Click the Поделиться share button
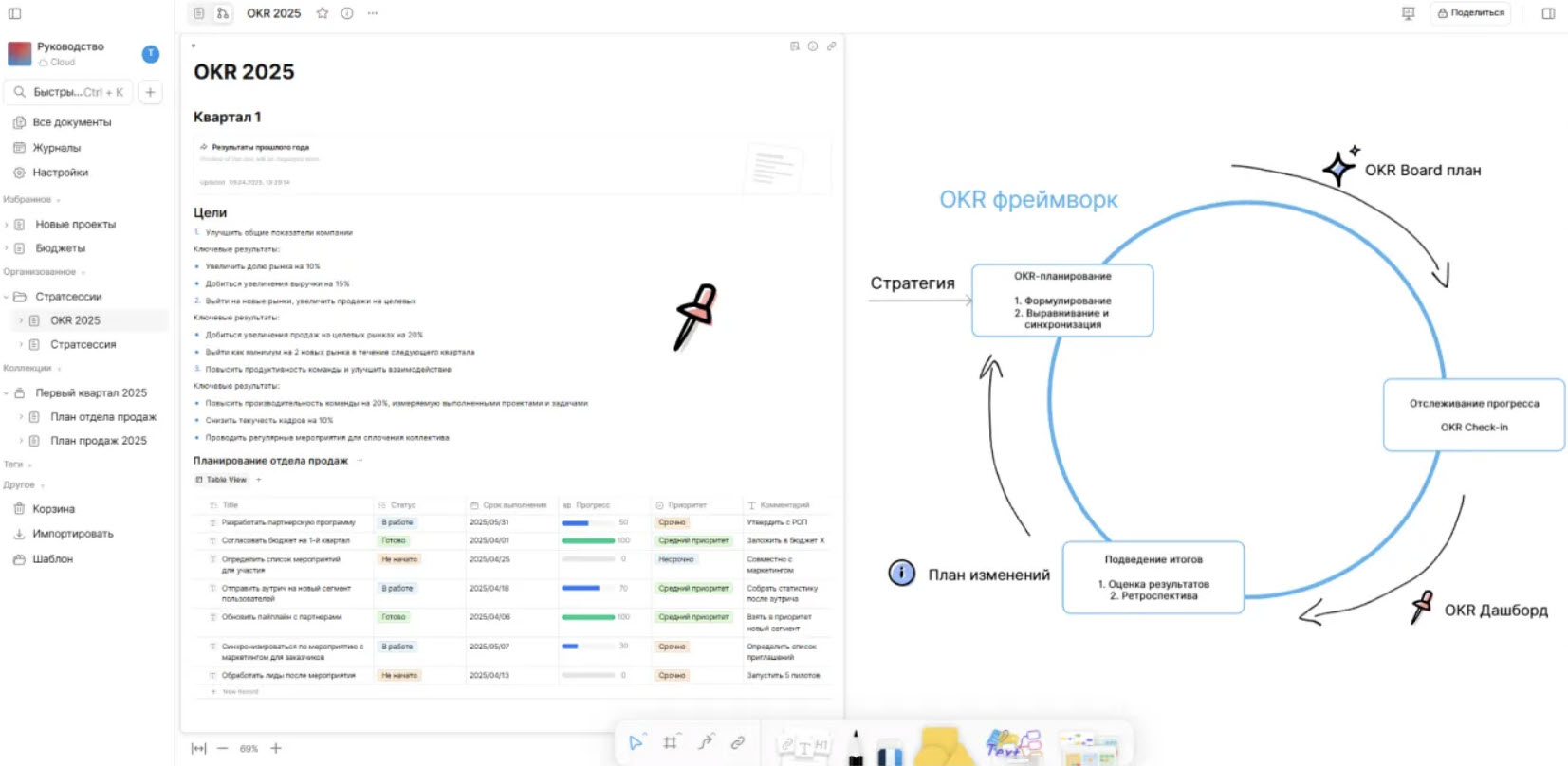The image size is (1568, 766). pyautogui.click(x=1471, y=13)
